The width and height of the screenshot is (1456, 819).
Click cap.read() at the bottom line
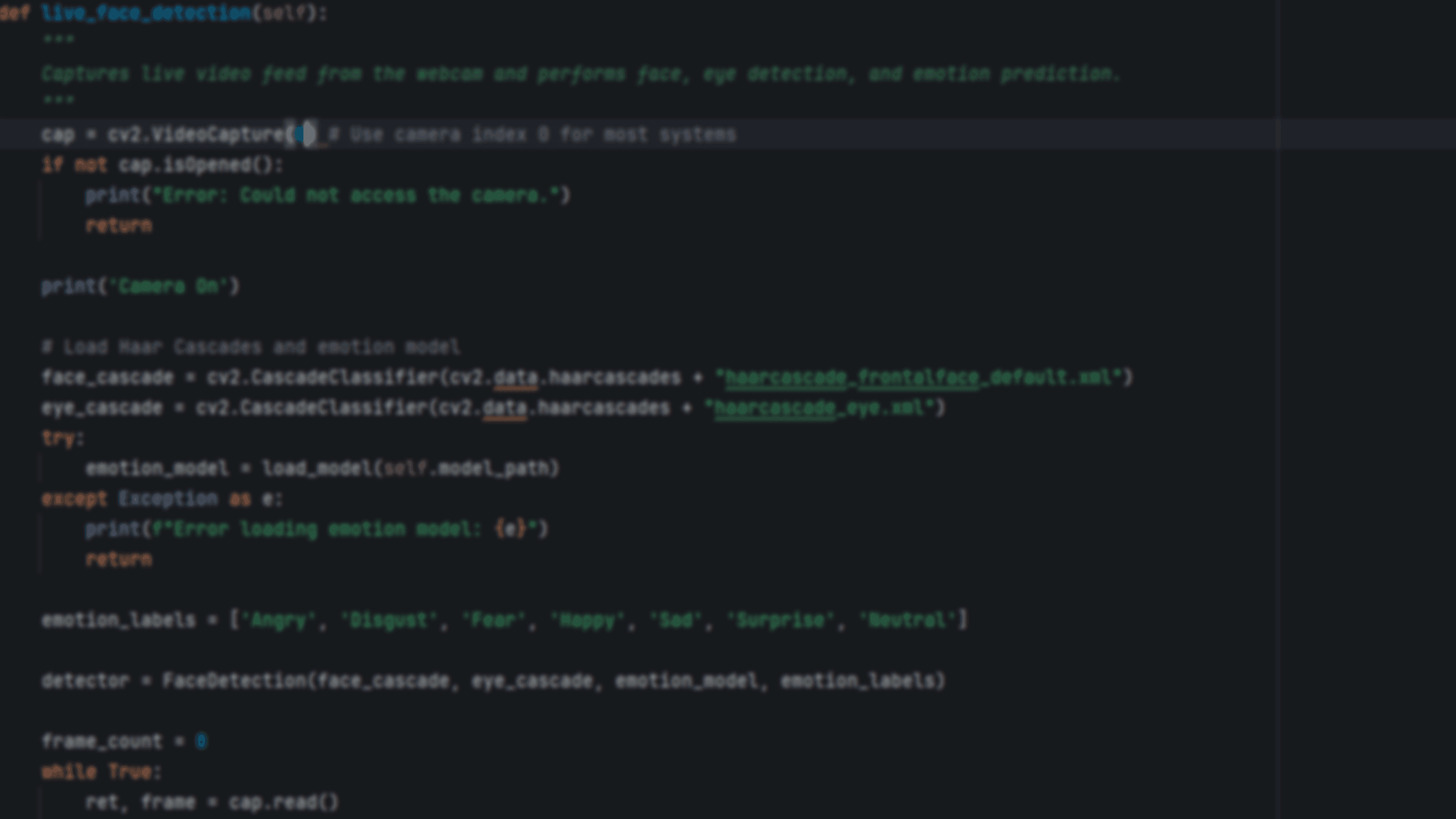point(283,802)
